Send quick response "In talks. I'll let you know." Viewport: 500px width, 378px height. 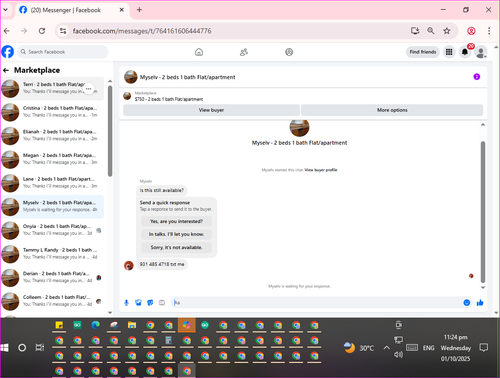click(176, 234)
